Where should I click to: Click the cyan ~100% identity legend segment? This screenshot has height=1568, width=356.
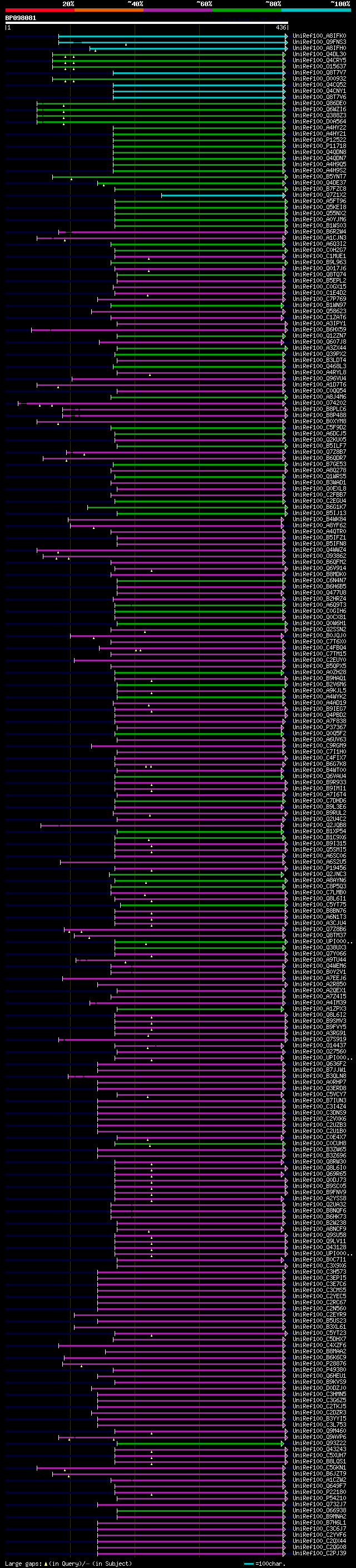tap(317, 10)
